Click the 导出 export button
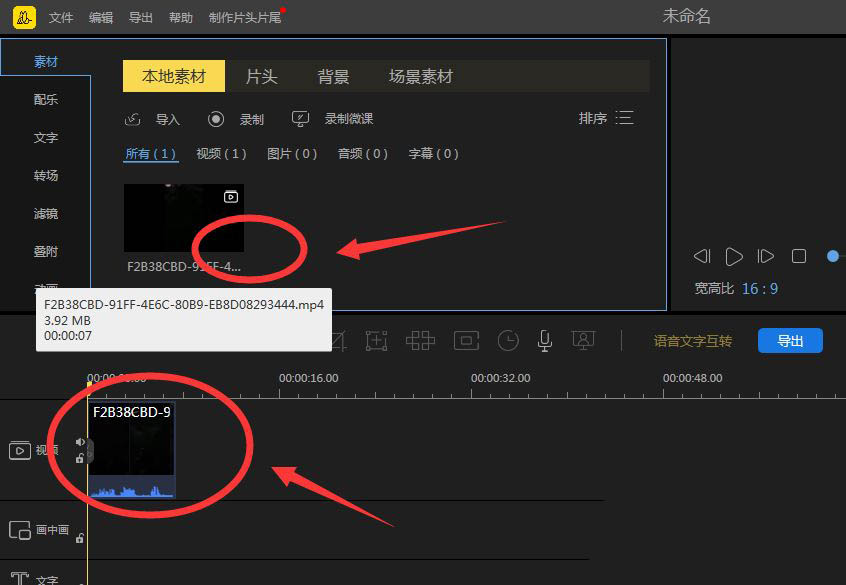Image resolution: width=846 pixels, height=585 pixels. pos(791,340)
